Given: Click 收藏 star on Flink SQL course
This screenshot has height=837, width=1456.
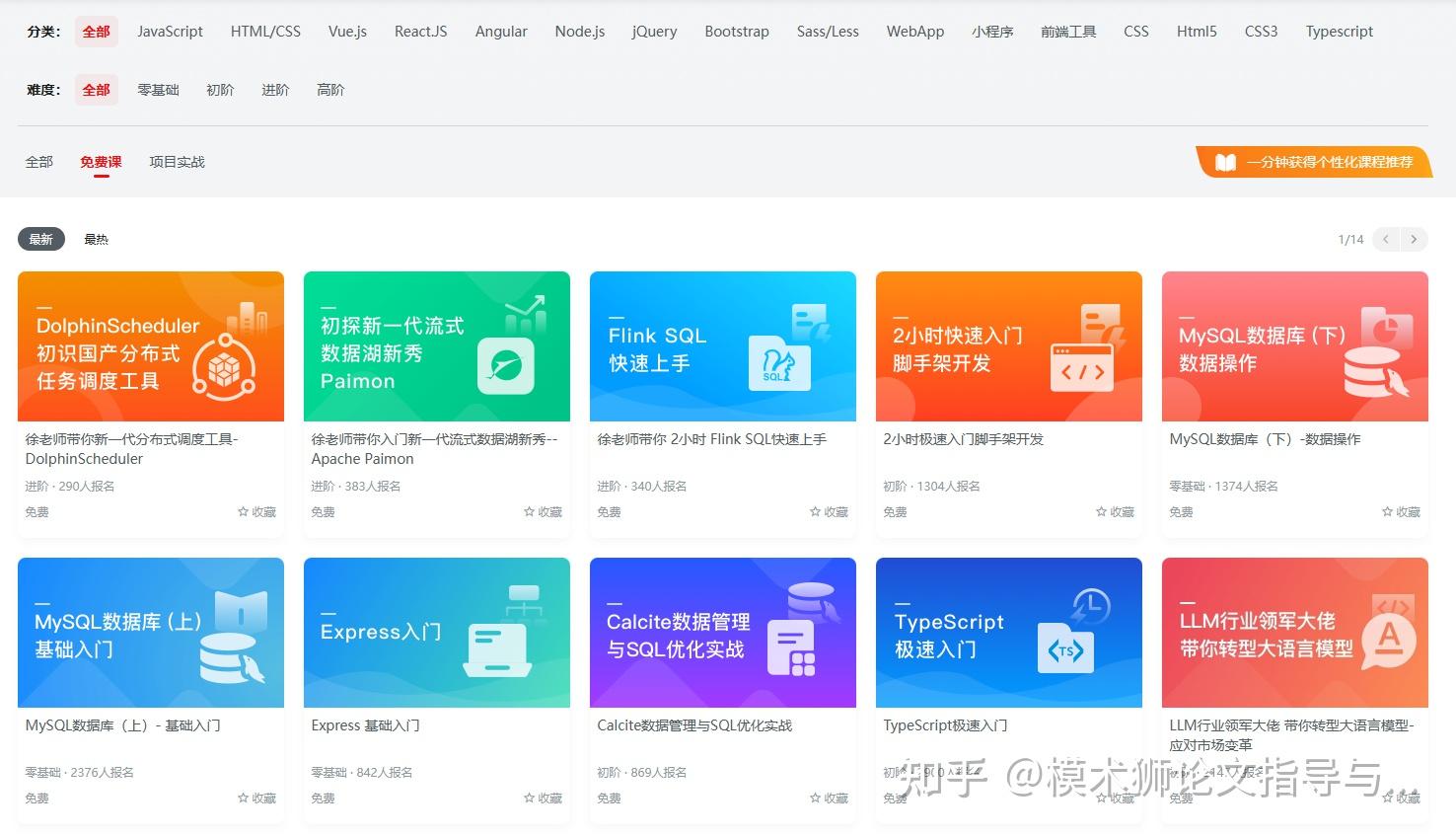Looking at the screenshot, I should (x=816, y=512).
